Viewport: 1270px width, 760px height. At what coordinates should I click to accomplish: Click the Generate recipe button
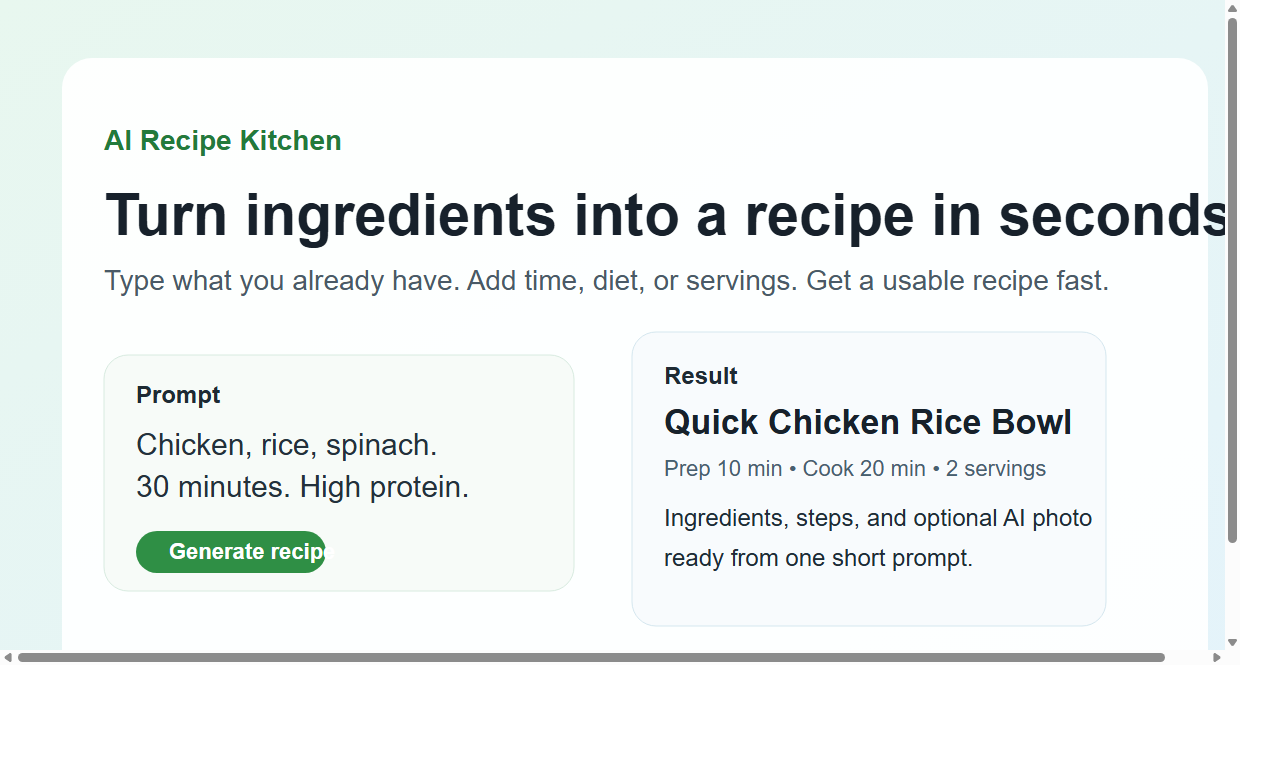(x=231, y=551)
